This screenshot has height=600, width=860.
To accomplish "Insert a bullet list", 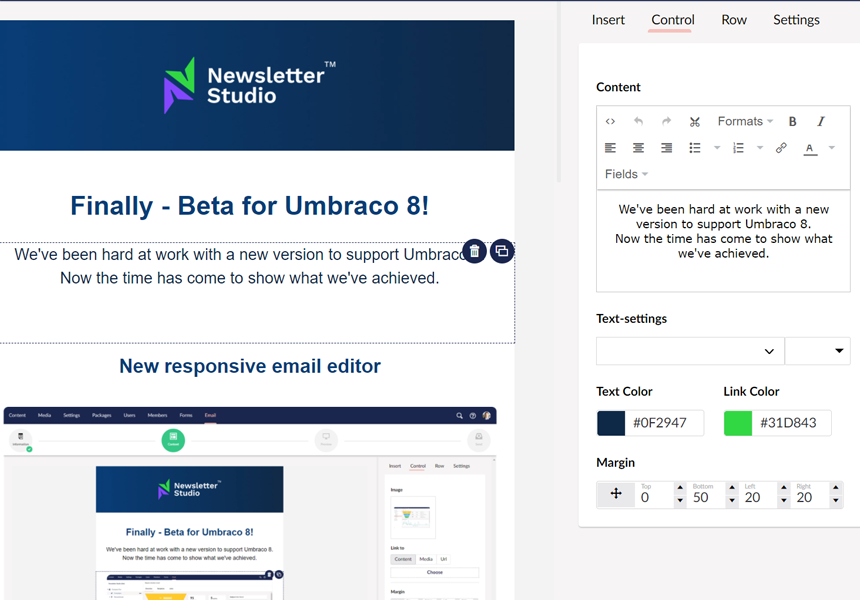I will (x=695, y=148).
